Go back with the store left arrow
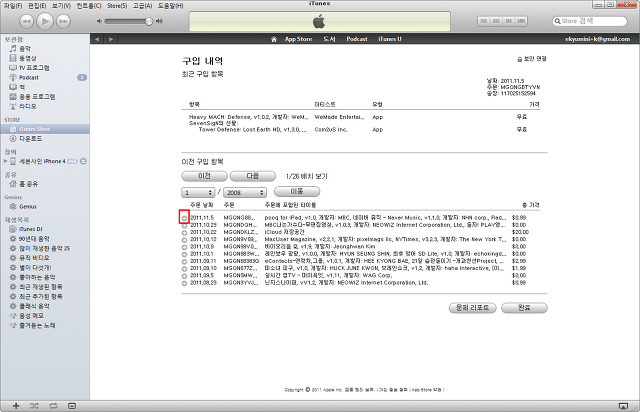This screenshot has width=640, height=412. [97, 39]
